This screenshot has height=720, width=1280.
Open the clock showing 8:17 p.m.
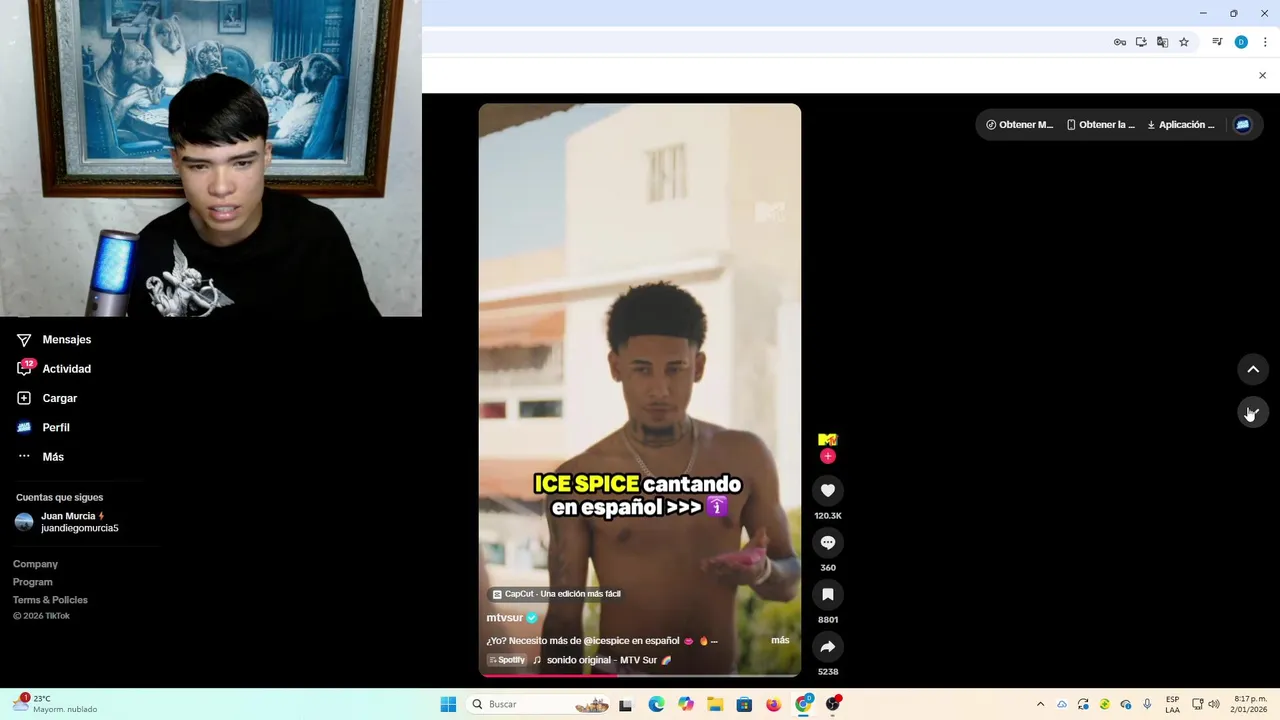coord(1249,704)
